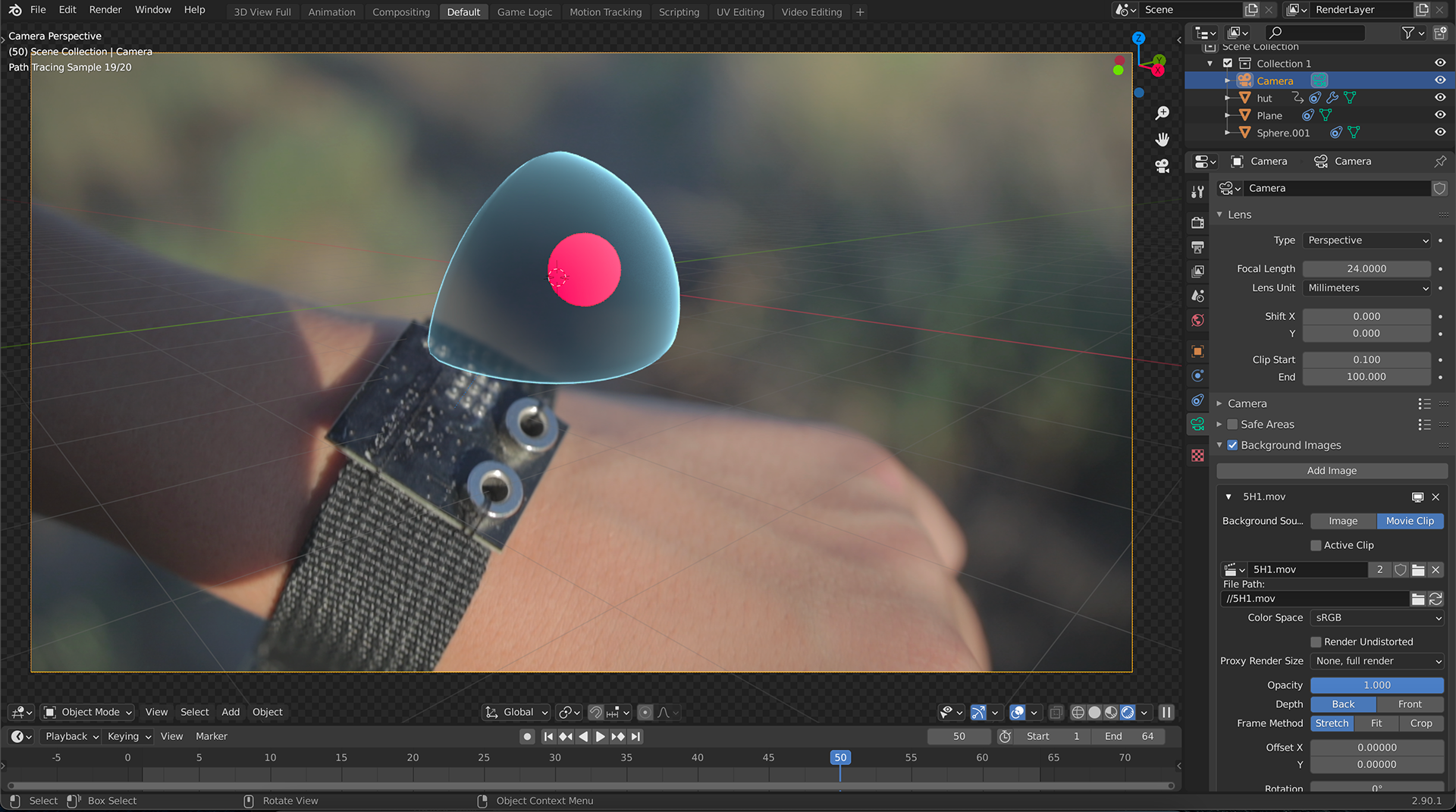This screenshot has height=812, width=1456.
Task: Open the Keying menu in timeline
Action: click(129, 736)
